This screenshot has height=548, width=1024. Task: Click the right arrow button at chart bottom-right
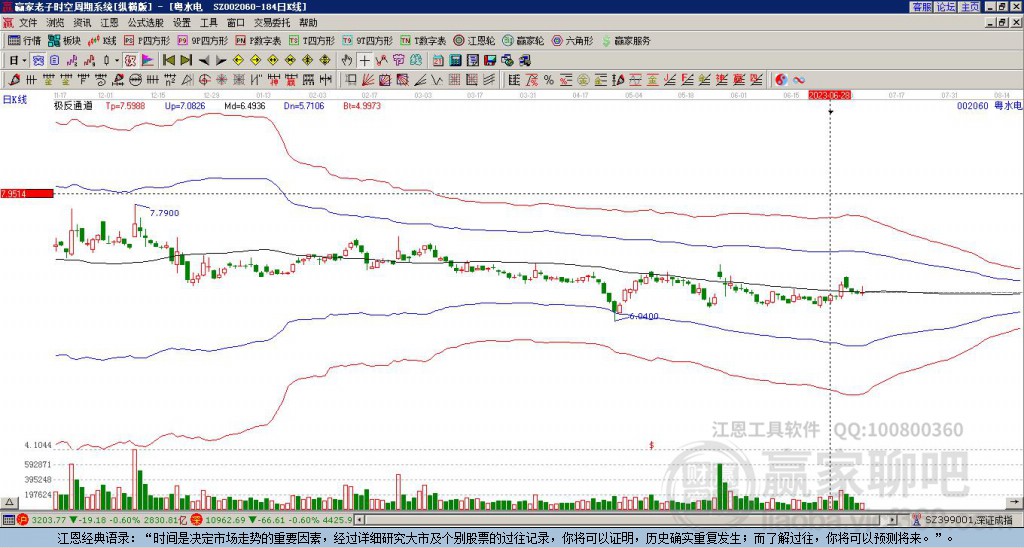(x=1015, y=502)
